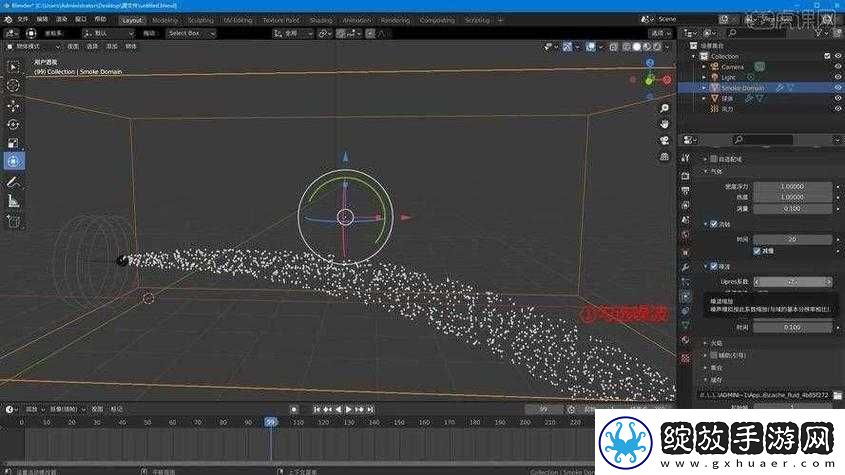Click the viewport zoom magnifier icon
The image size is (845, 475).
[x=664, y=108]
